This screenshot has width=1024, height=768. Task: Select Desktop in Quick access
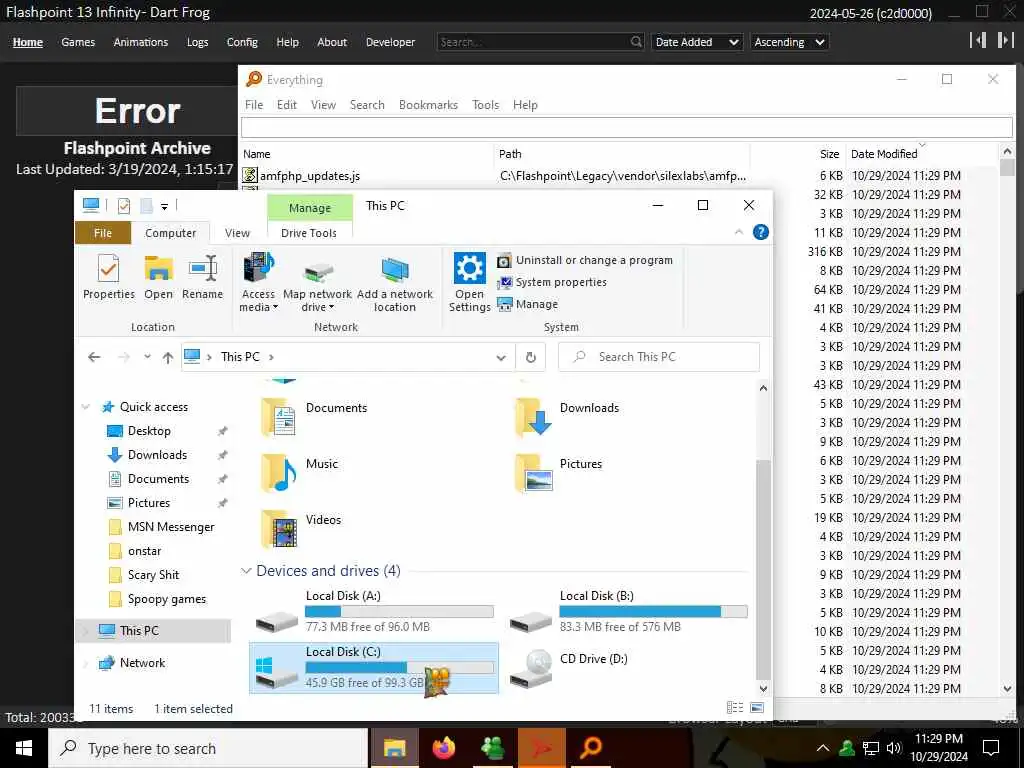[149, 431]
